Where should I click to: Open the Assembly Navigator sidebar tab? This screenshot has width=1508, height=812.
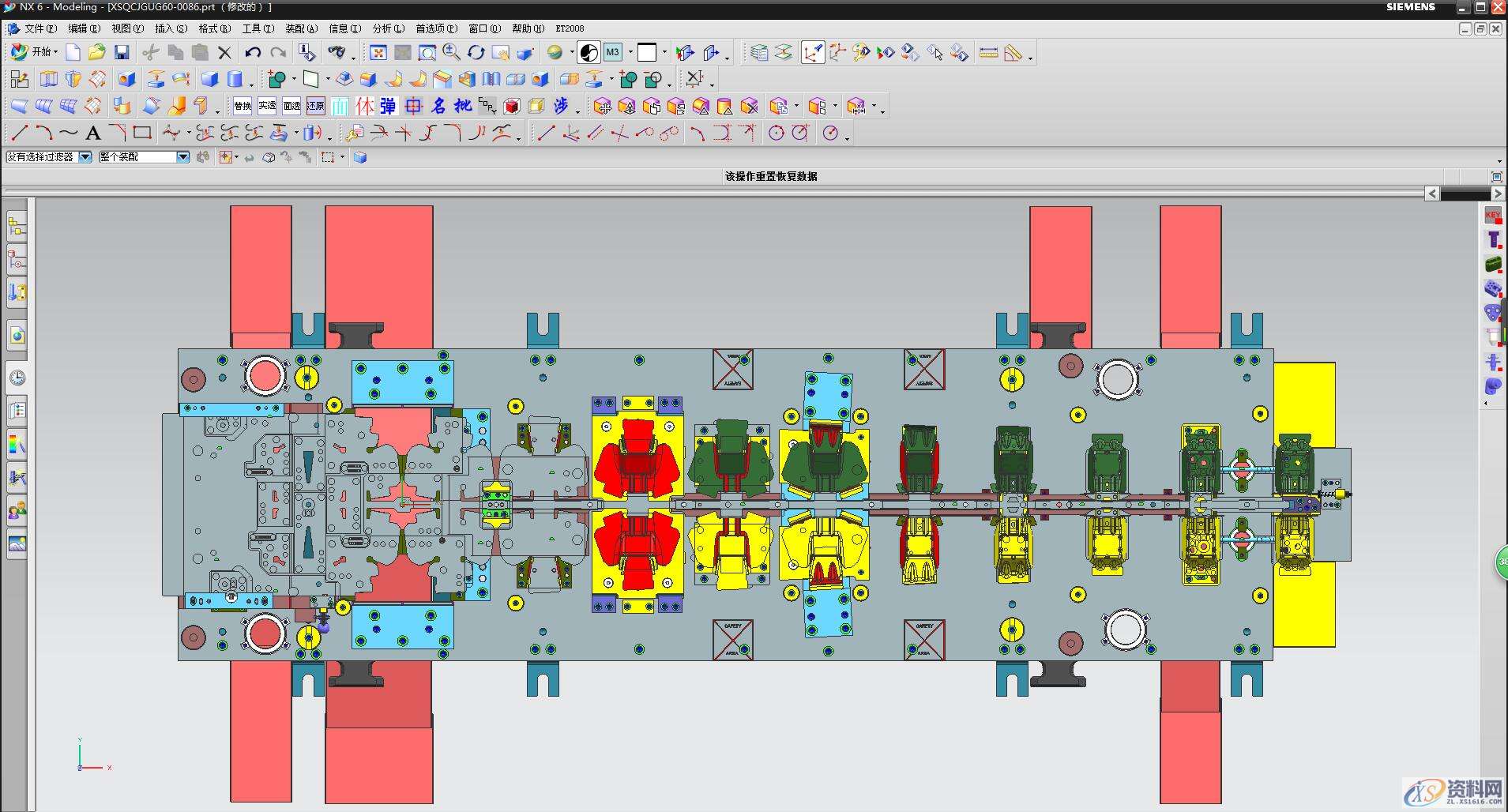tap(17, 227)
